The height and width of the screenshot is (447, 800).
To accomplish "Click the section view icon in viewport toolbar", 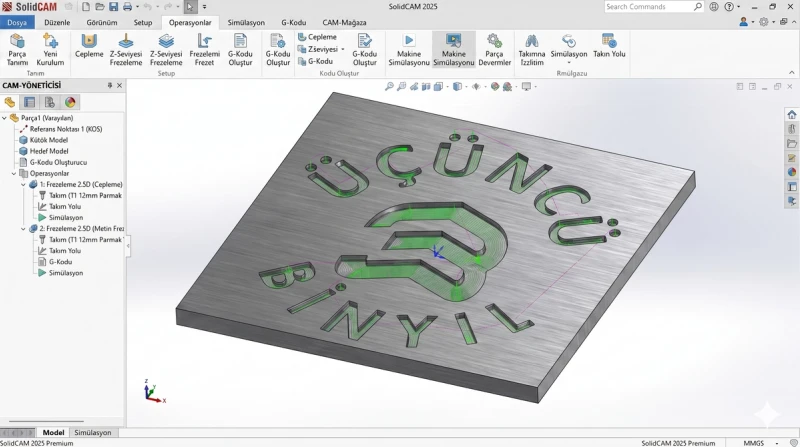I will coord(426,87).
